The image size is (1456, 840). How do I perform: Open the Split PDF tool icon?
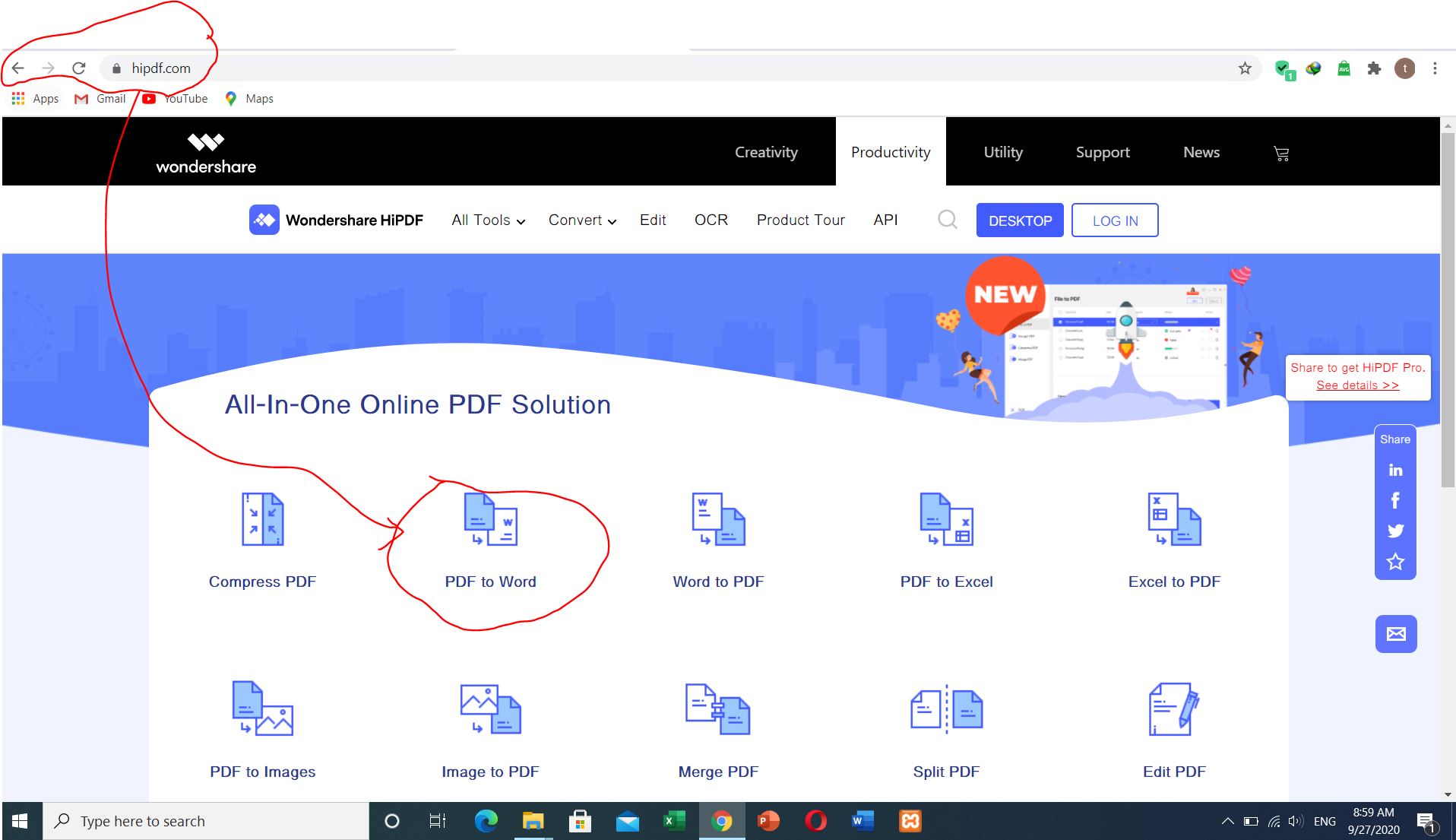[946, 708]
